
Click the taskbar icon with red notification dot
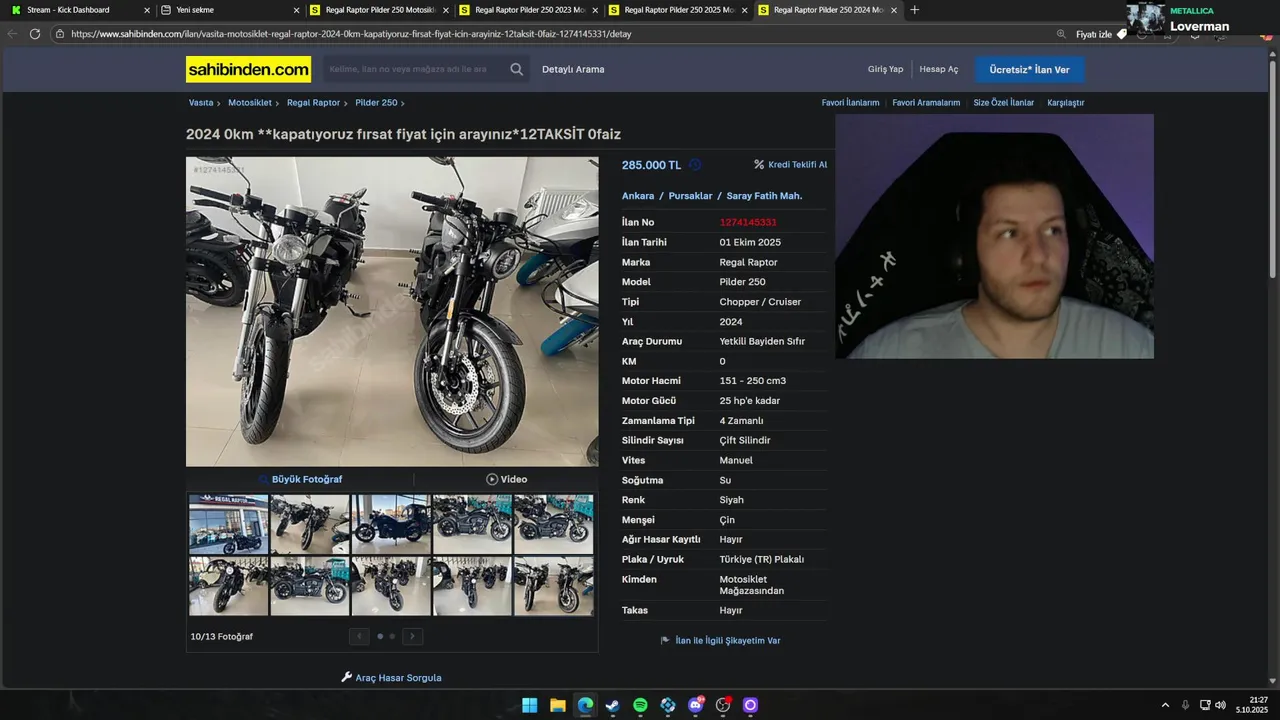tap(723, 705)
